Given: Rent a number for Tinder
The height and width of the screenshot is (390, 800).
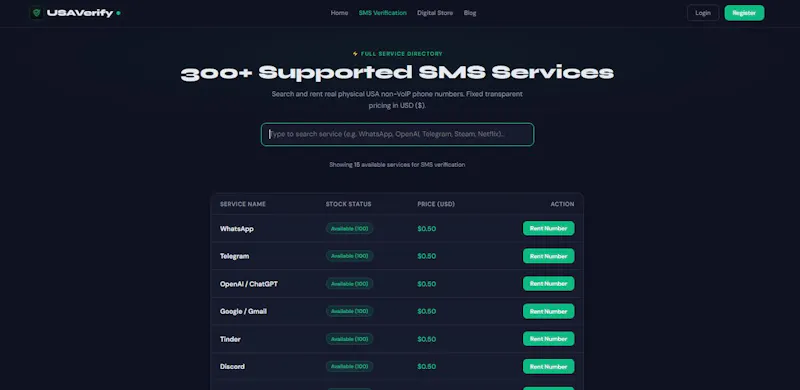Looking at the screenshot, I should coord(548,338).
